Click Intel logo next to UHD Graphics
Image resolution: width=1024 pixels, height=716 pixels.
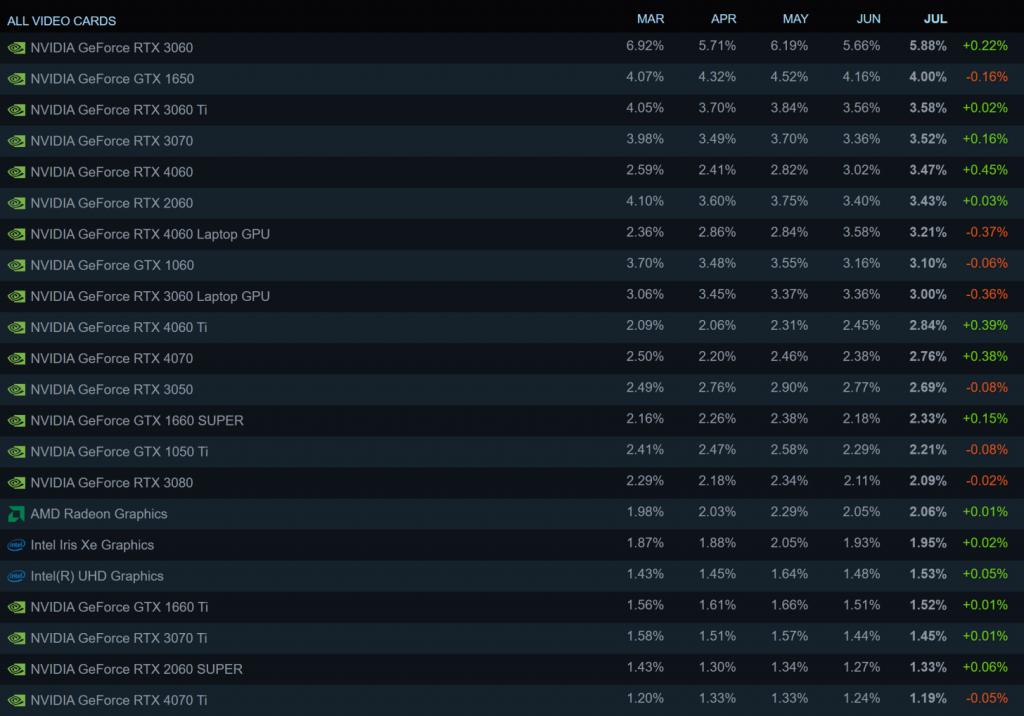pyautogui.click(x=16, y=576)
